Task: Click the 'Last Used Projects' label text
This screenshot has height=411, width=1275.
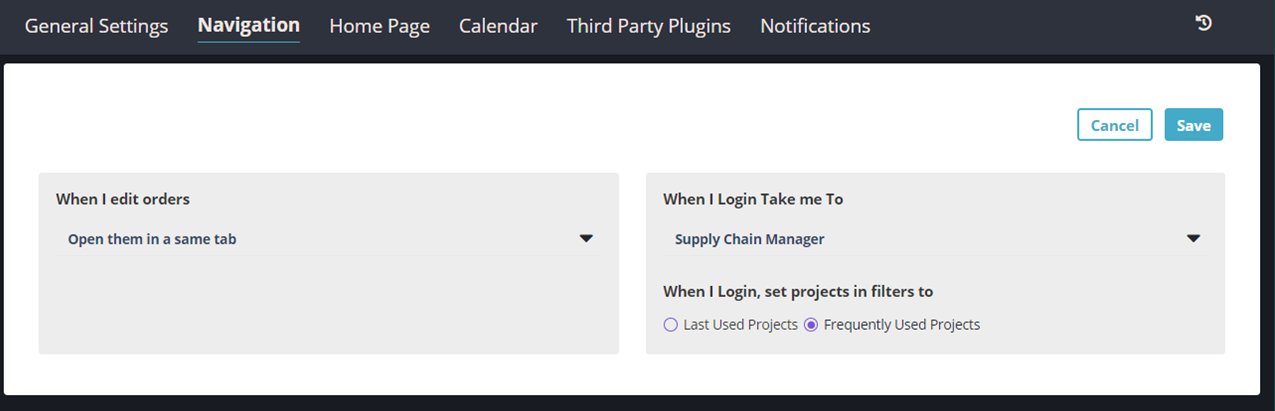Action: pyautogui.click(x=740, y=325)
